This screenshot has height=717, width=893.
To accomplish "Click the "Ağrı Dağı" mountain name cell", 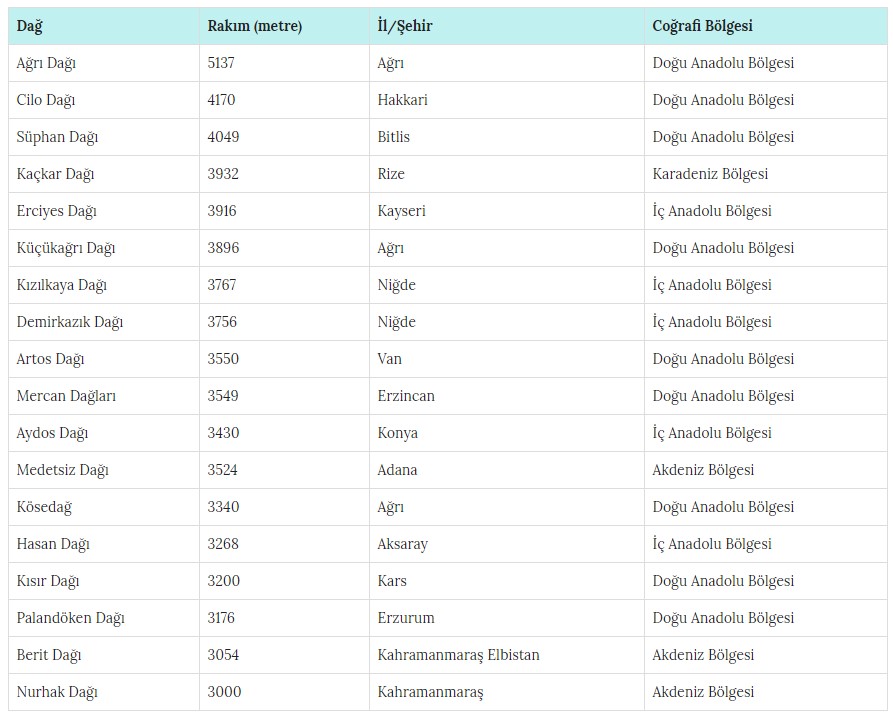I will 46,63.
